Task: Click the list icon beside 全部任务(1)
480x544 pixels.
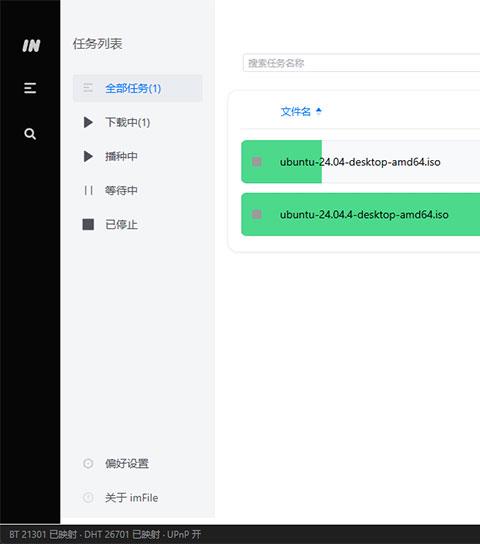Action: 88,88
